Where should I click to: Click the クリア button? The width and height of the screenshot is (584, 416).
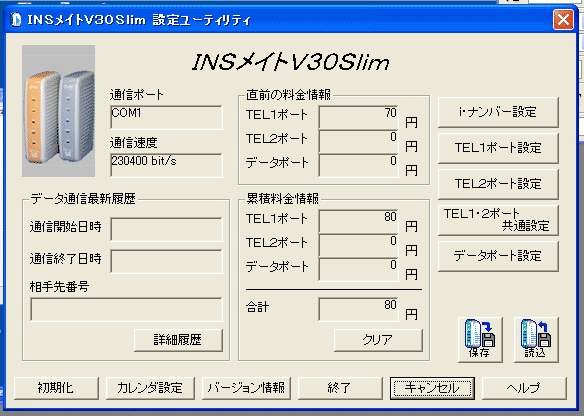point(378,340)
